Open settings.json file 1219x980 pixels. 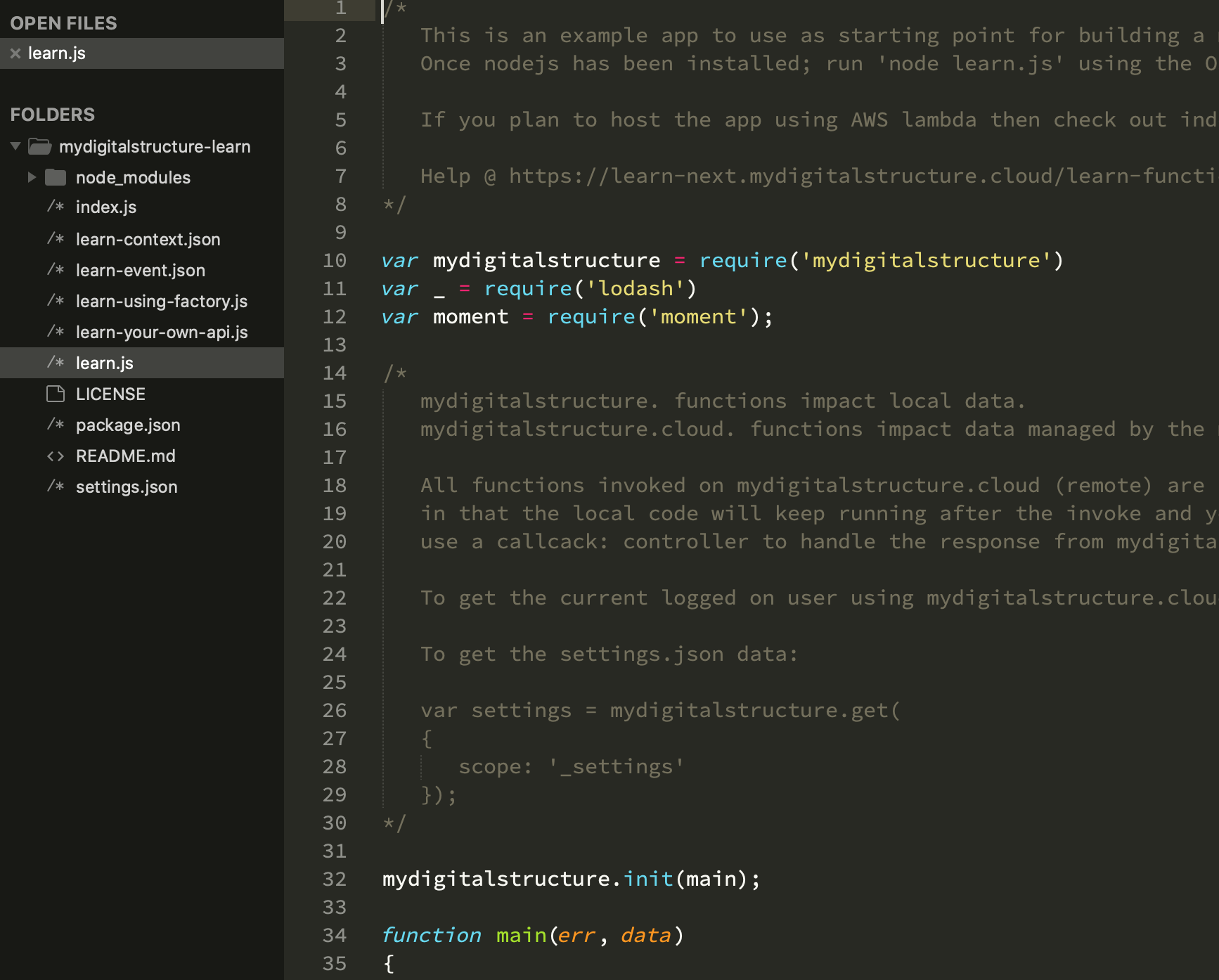(x=127, y=486)
